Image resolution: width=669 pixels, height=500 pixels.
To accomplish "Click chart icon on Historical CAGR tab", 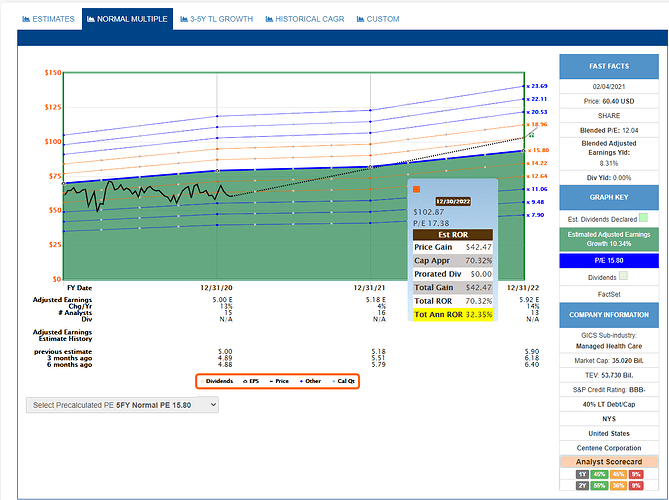I will pyautogui.click(x=269, y=19).
